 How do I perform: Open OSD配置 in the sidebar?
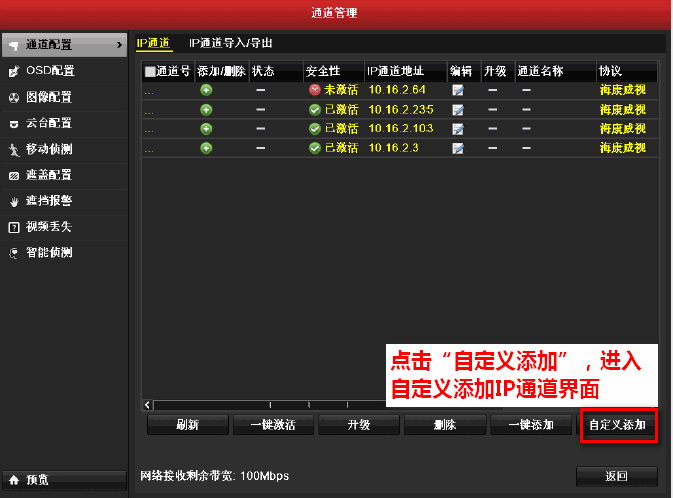click(50, 71)
